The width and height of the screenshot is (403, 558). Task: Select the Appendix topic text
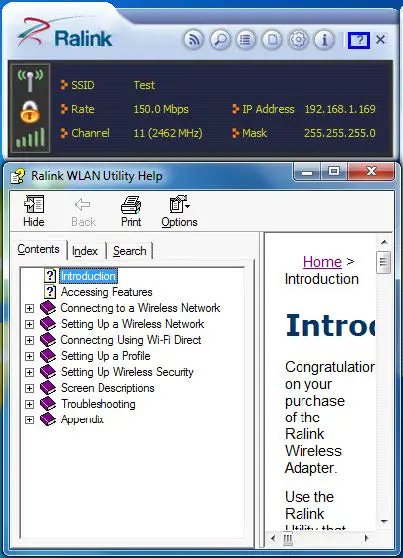pos(82,419)
